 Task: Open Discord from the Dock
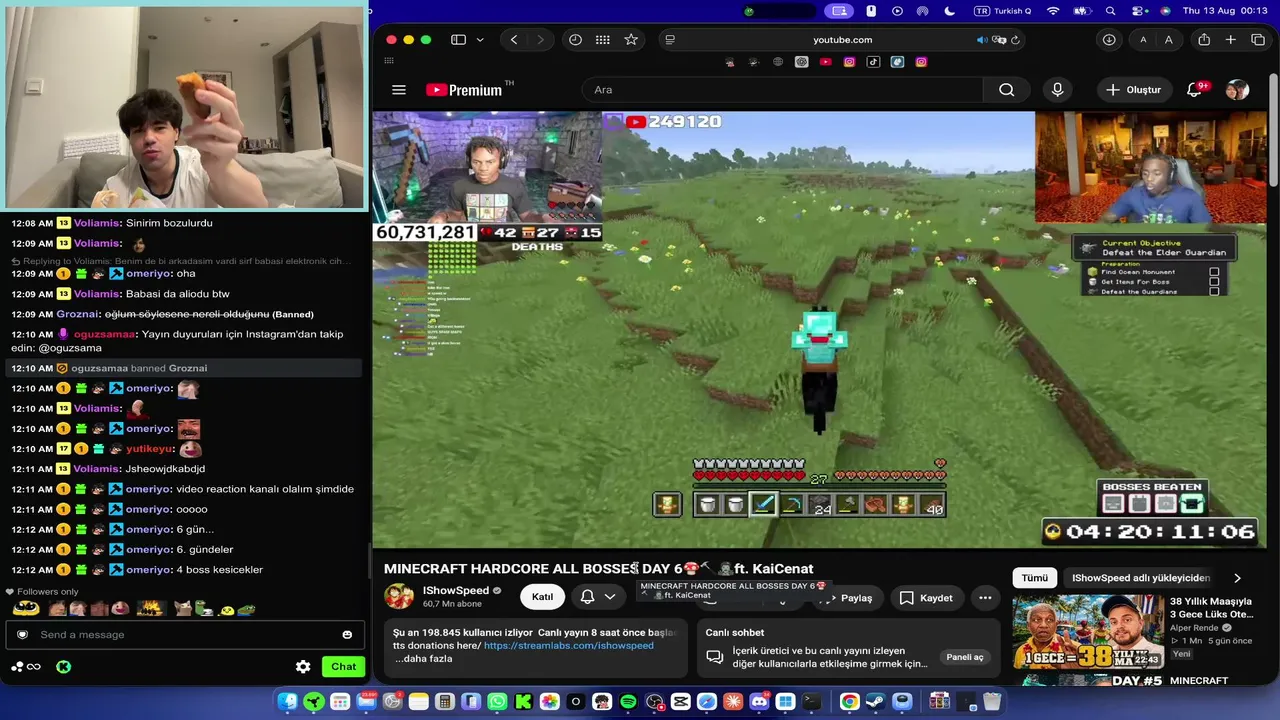(x=759, y=702)
